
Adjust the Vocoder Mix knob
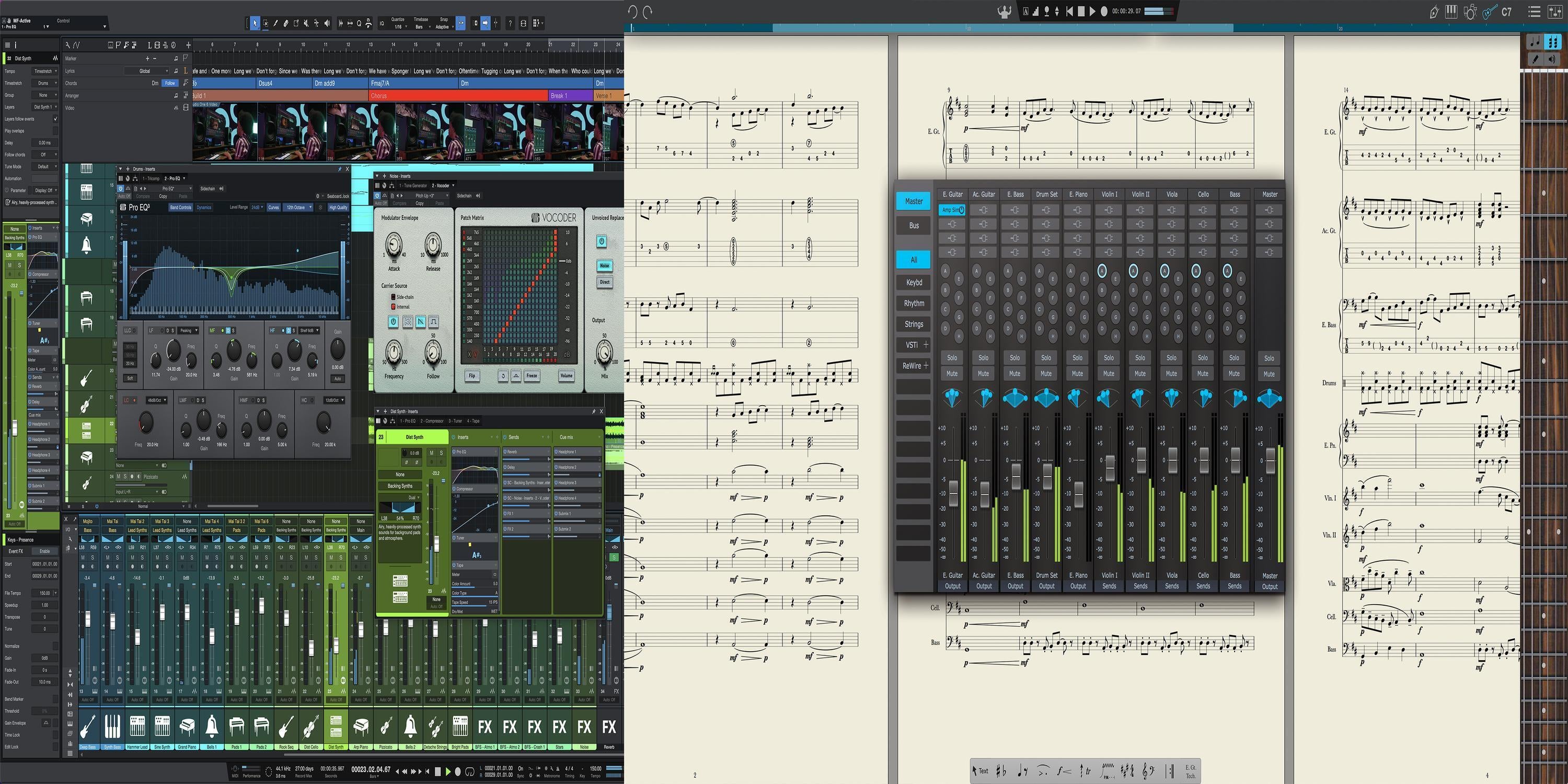tap(604, 352)
